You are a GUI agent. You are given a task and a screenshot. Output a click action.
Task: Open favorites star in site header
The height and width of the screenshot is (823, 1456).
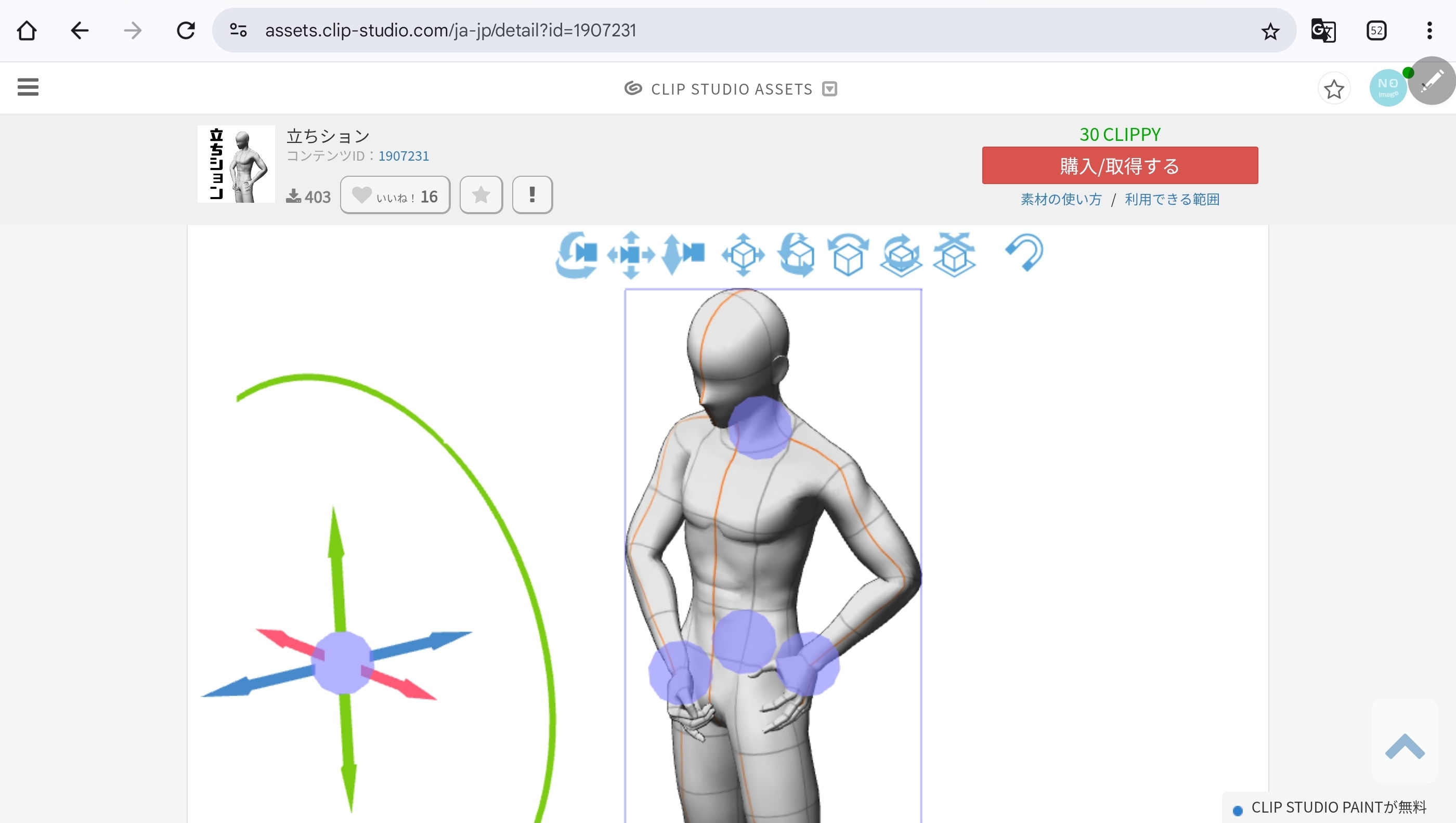tap(1334, 89)
